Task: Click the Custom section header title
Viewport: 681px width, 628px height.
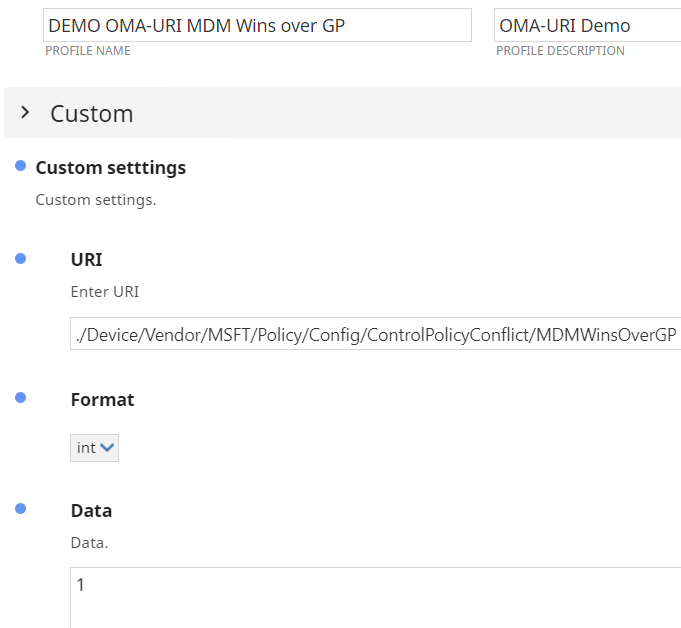Action: point(92,114)
